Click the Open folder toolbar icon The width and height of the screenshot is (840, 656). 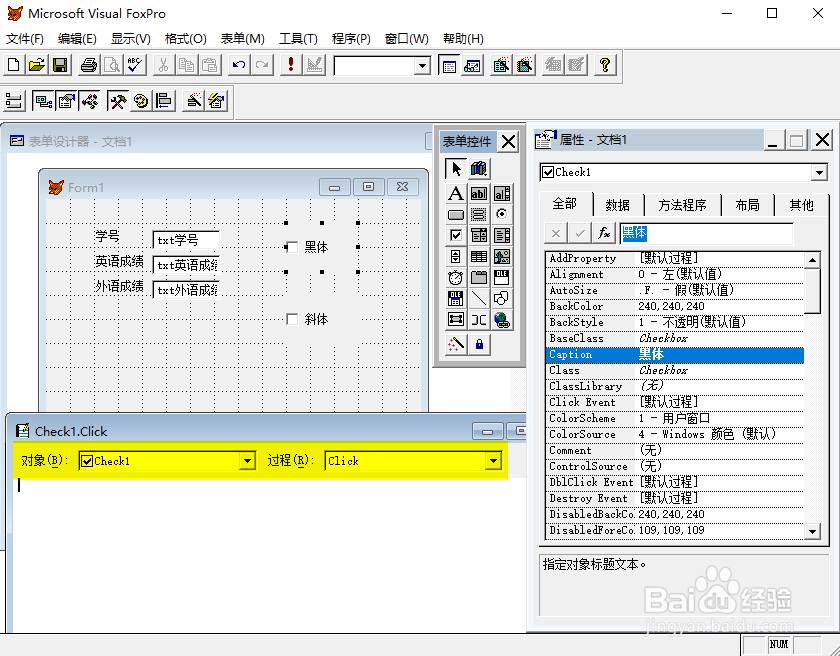pos(36,65)
